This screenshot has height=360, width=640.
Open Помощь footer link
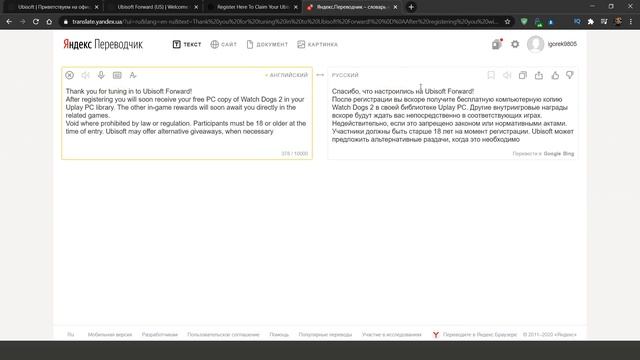coord(279,334)
